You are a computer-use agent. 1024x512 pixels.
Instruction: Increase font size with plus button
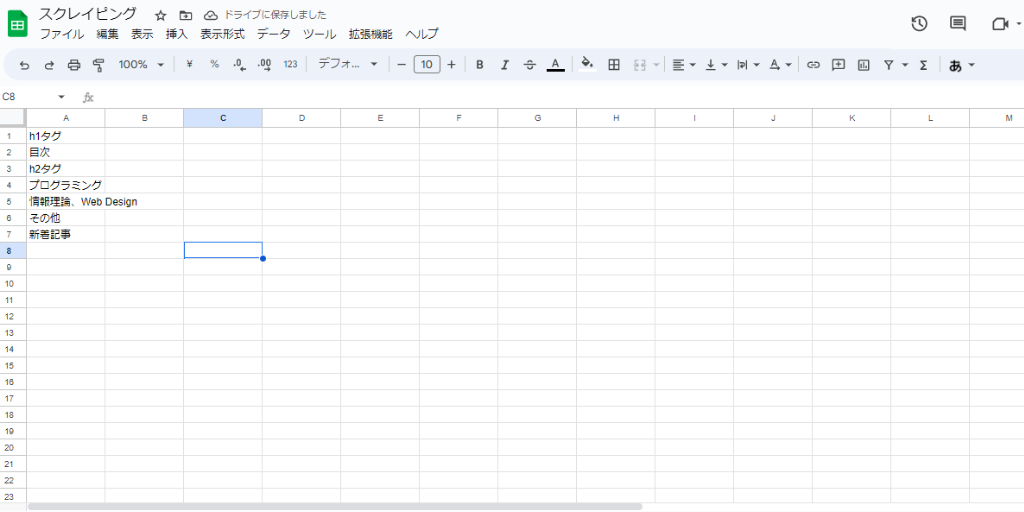[451, 65]
